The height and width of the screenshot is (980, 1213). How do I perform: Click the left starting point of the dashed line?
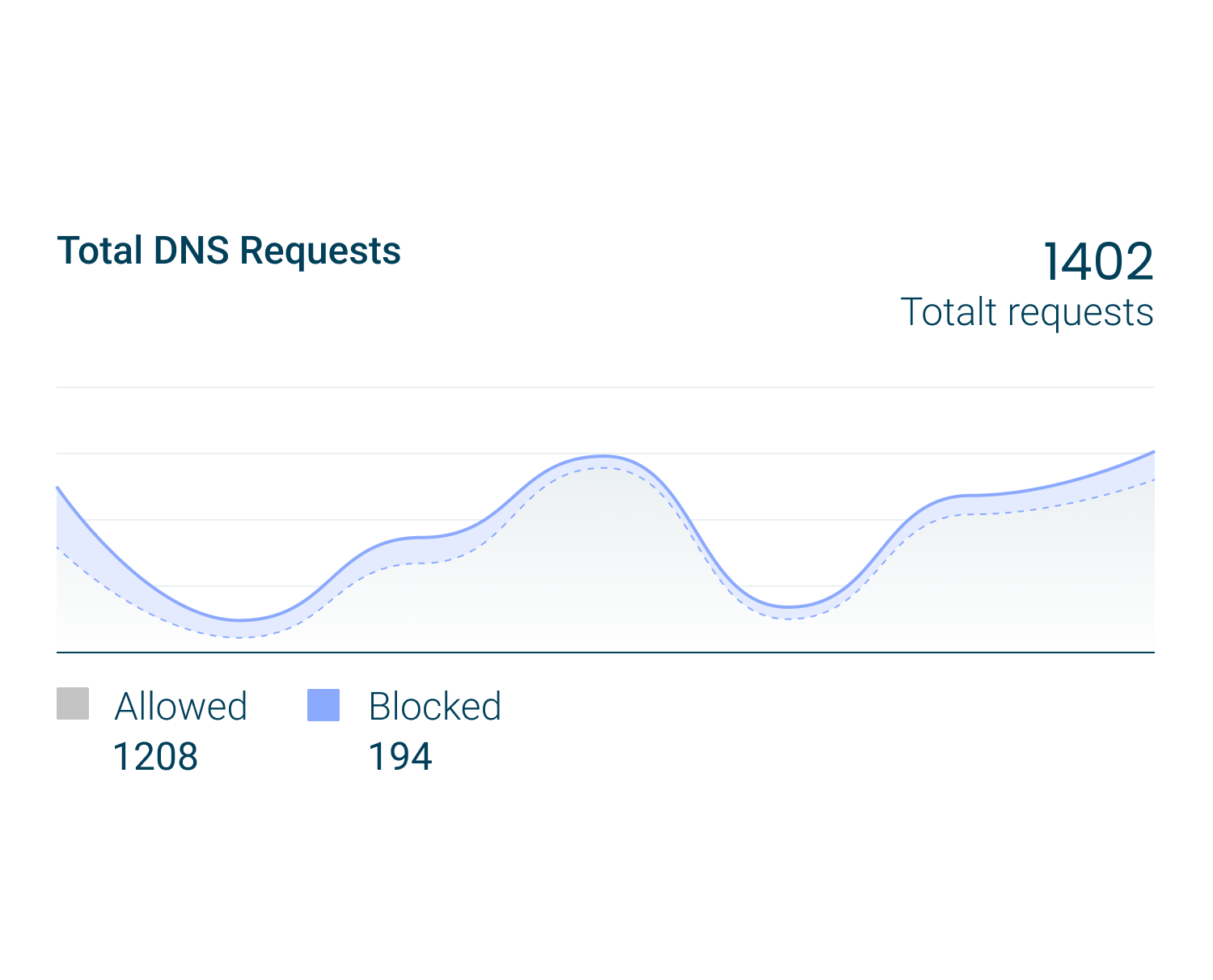click(58, 548)
